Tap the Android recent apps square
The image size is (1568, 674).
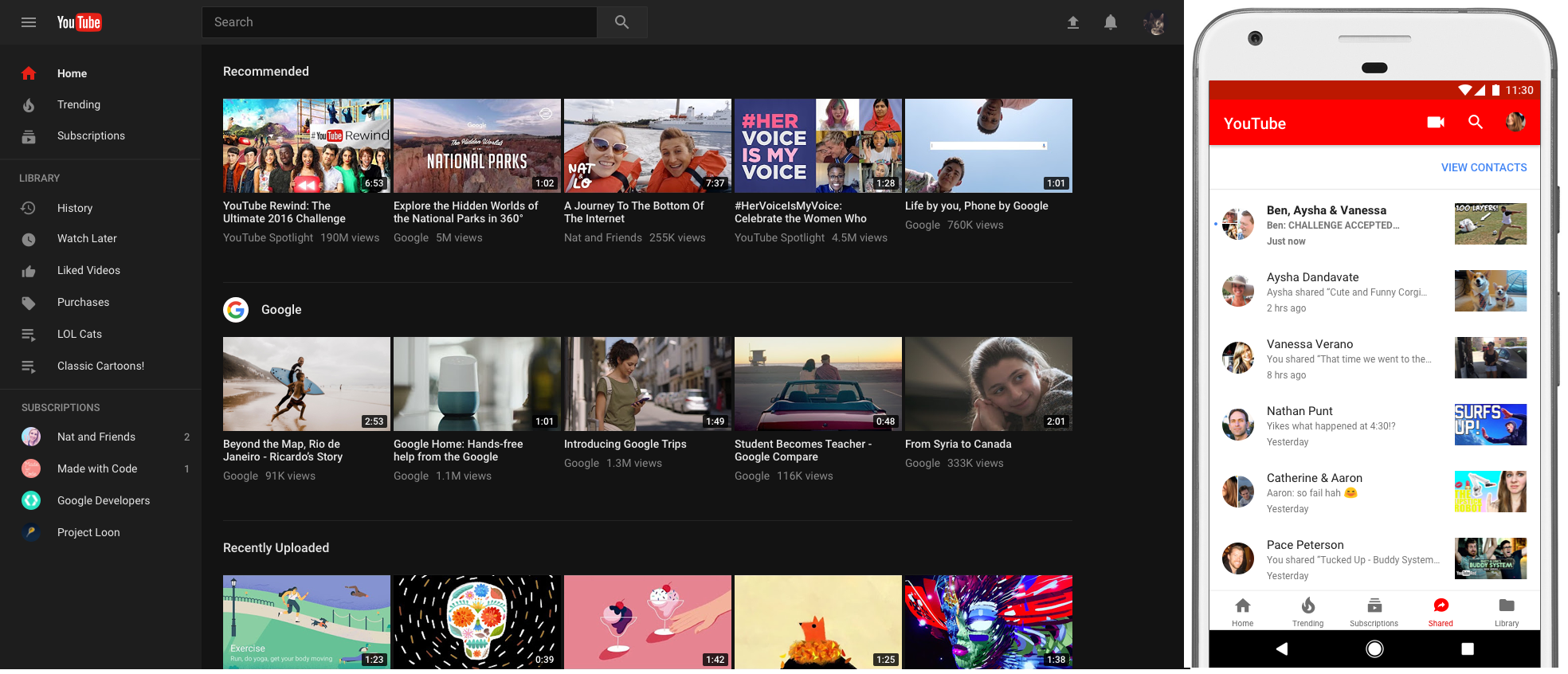pos(1468,649)
